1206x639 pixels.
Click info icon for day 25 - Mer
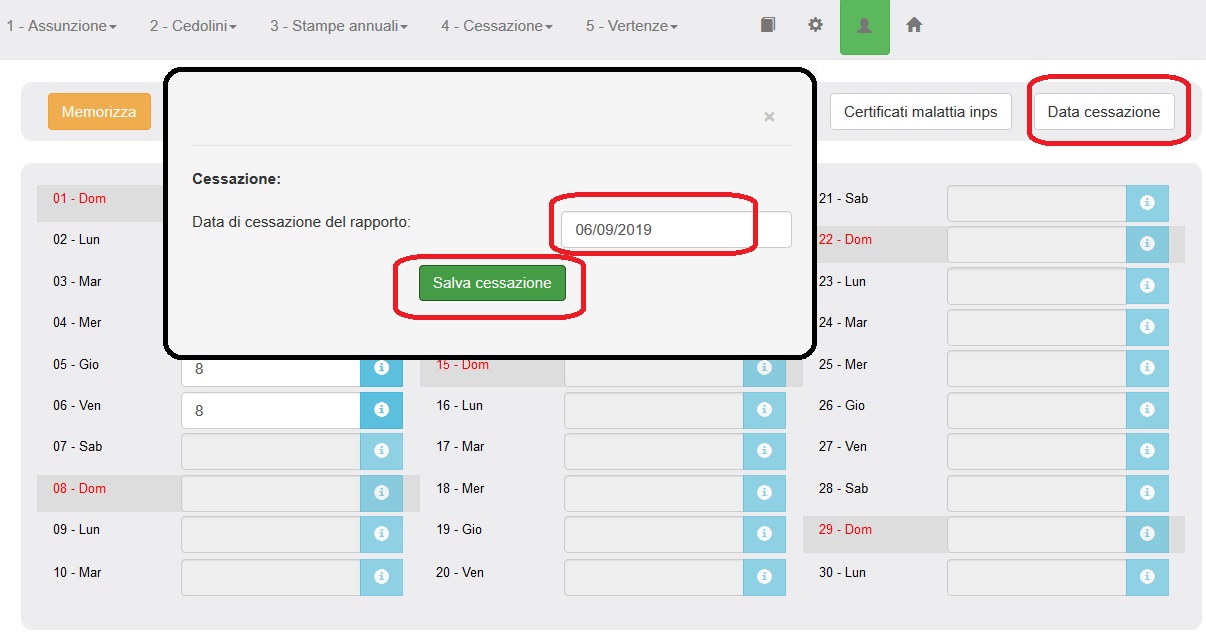pyautogui.click(x=1147, y=368)
